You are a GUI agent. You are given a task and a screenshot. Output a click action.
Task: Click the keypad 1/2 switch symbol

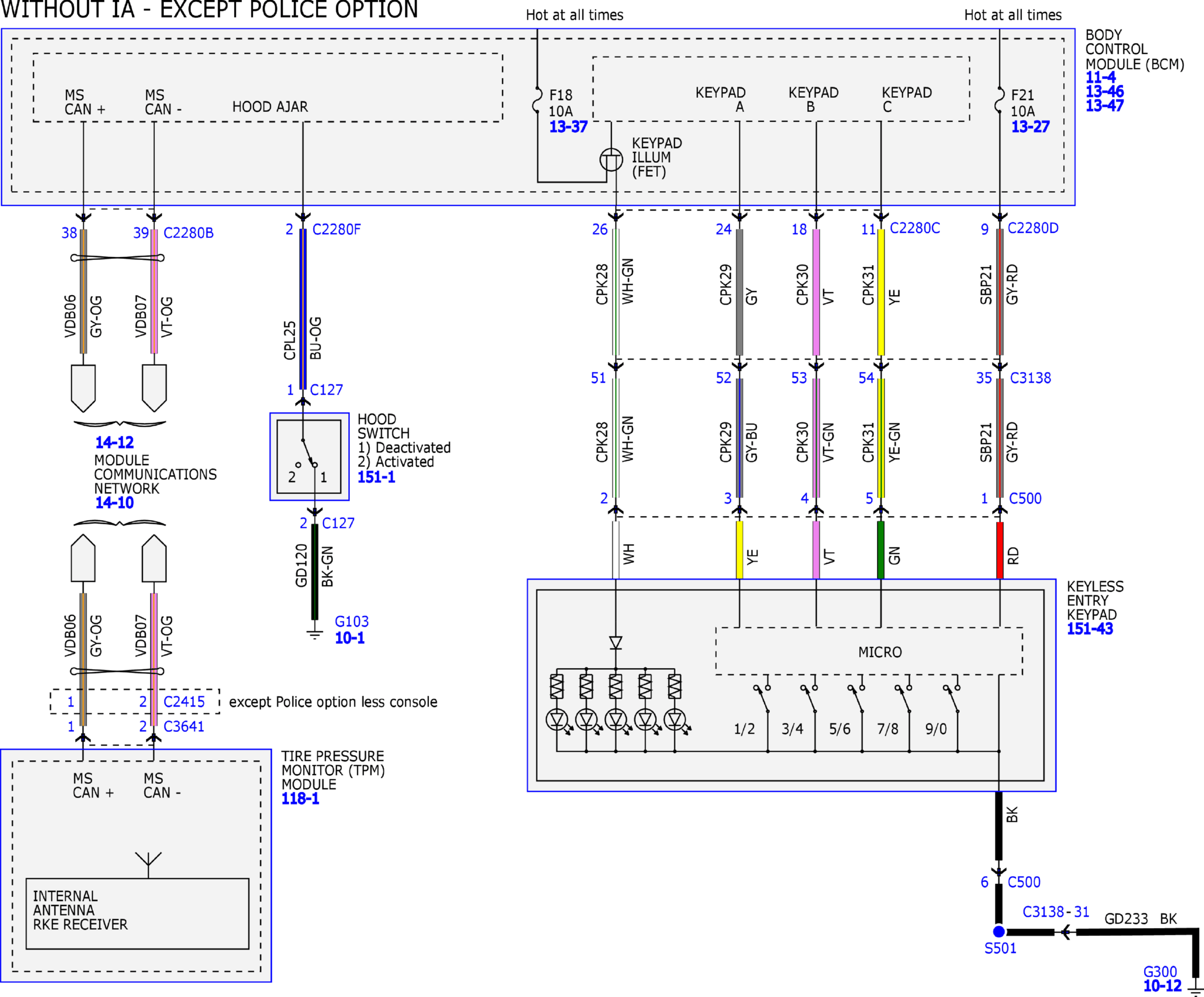pos(762,699)
